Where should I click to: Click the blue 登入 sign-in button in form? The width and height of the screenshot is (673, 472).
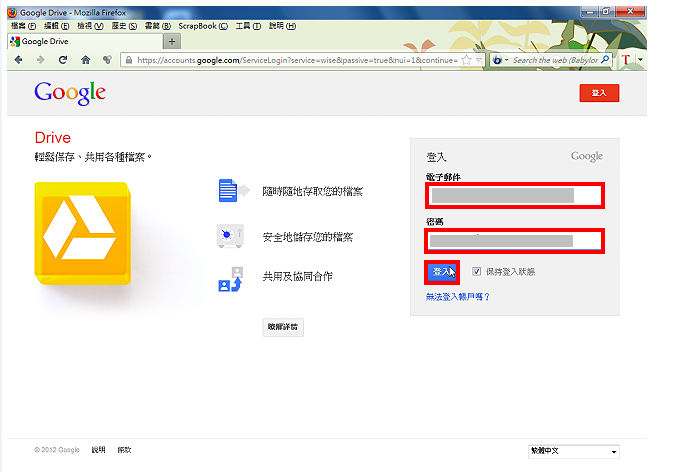pos(442,272)
